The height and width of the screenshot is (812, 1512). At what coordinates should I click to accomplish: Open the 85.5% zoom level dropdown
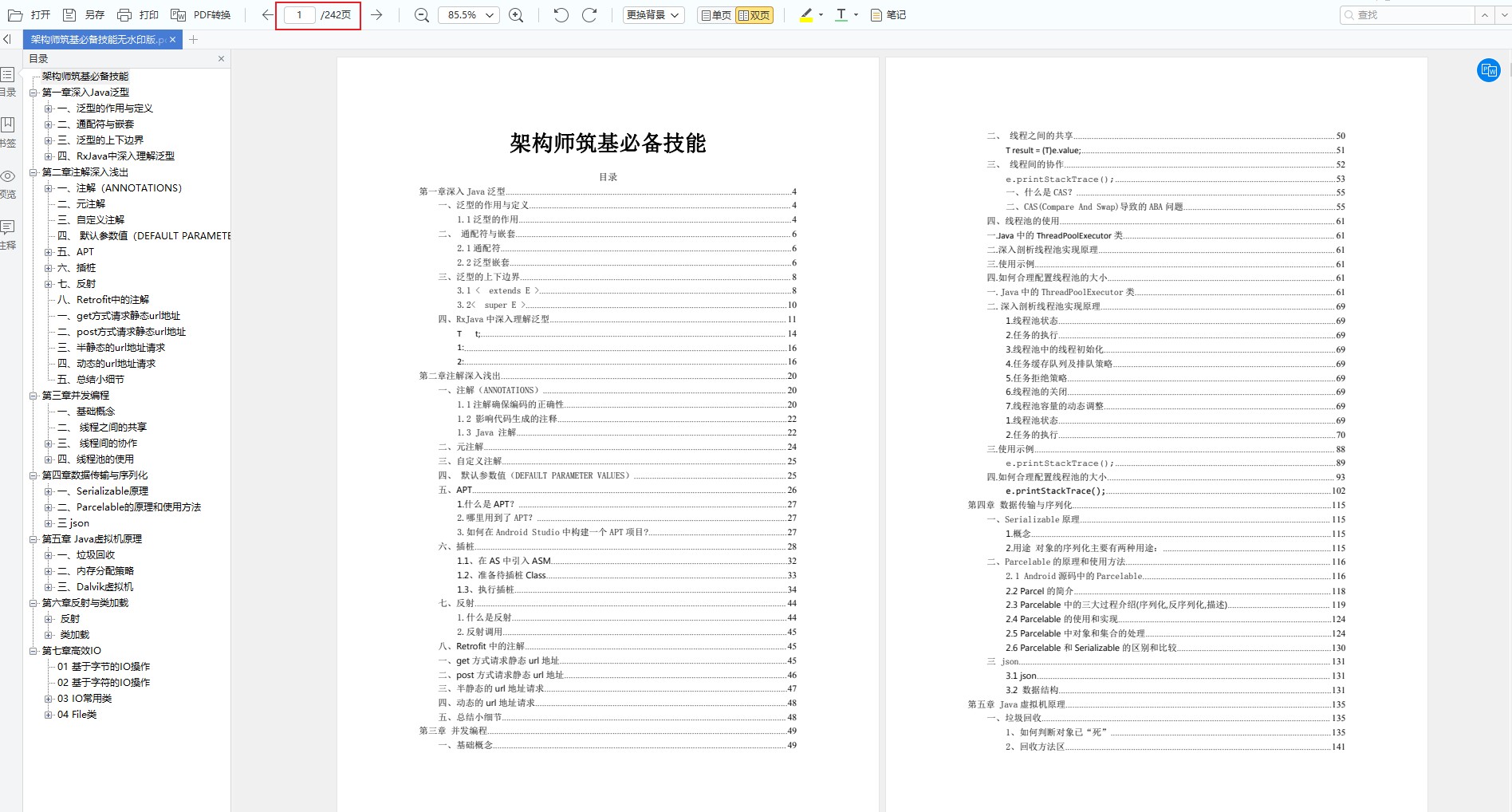point(468,14)
